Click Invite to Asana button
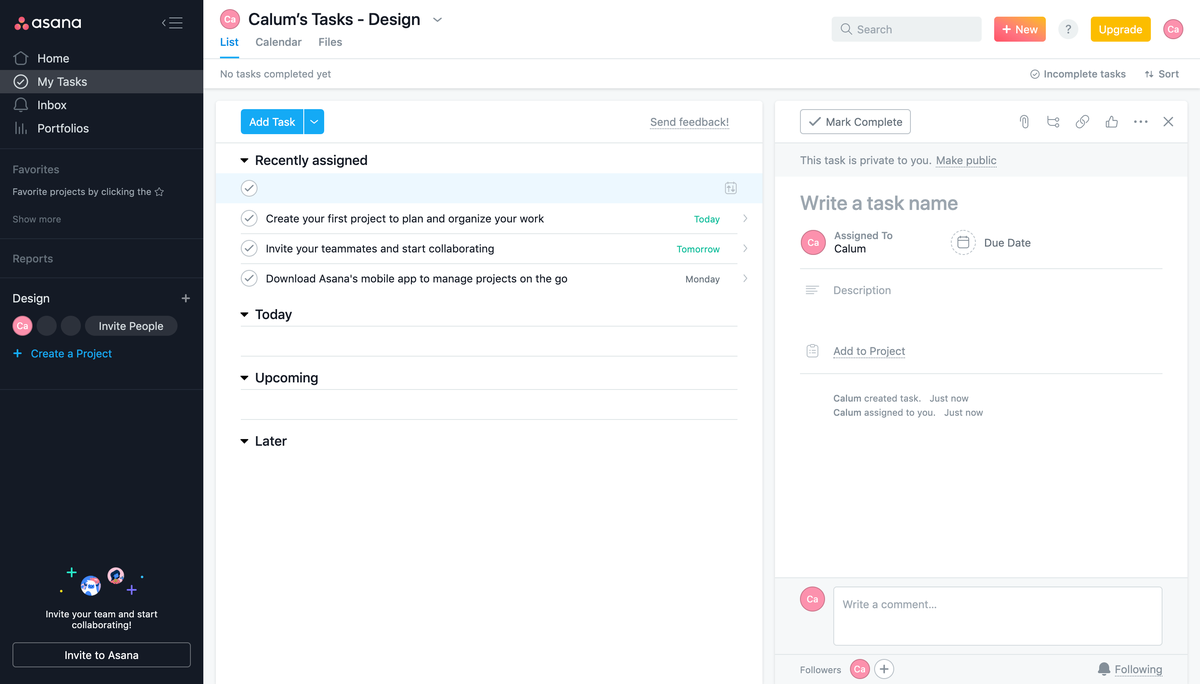 [101, 655]
